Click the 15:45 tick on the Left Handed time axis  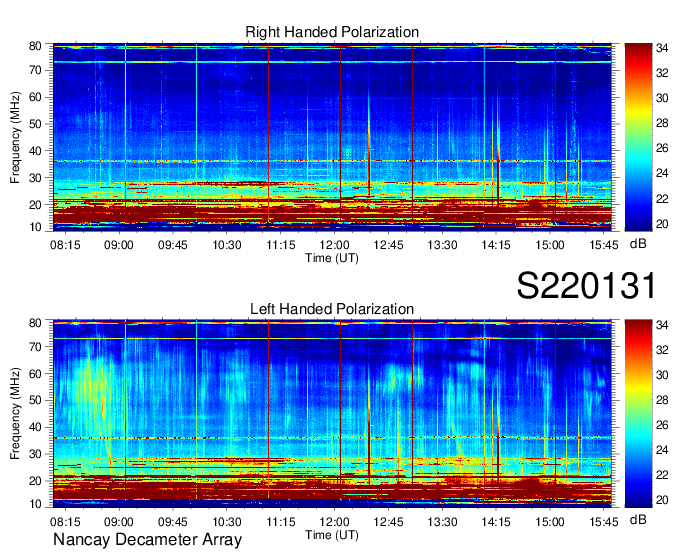click(604, 522)
